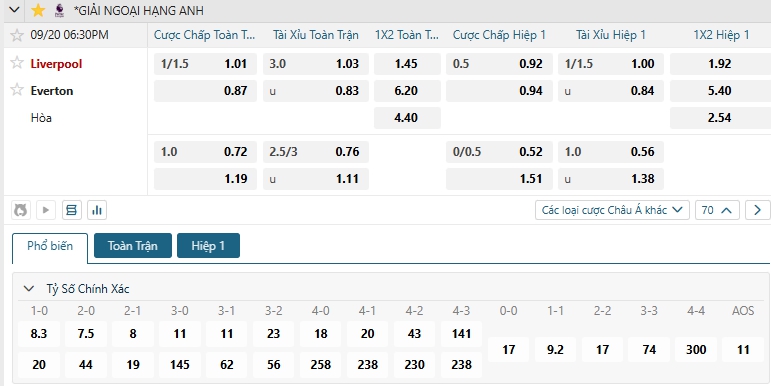Open Các loại cược Châu Á khác dropdown
The height and width of the screenshot is (386, 771).
click(612, 210)
